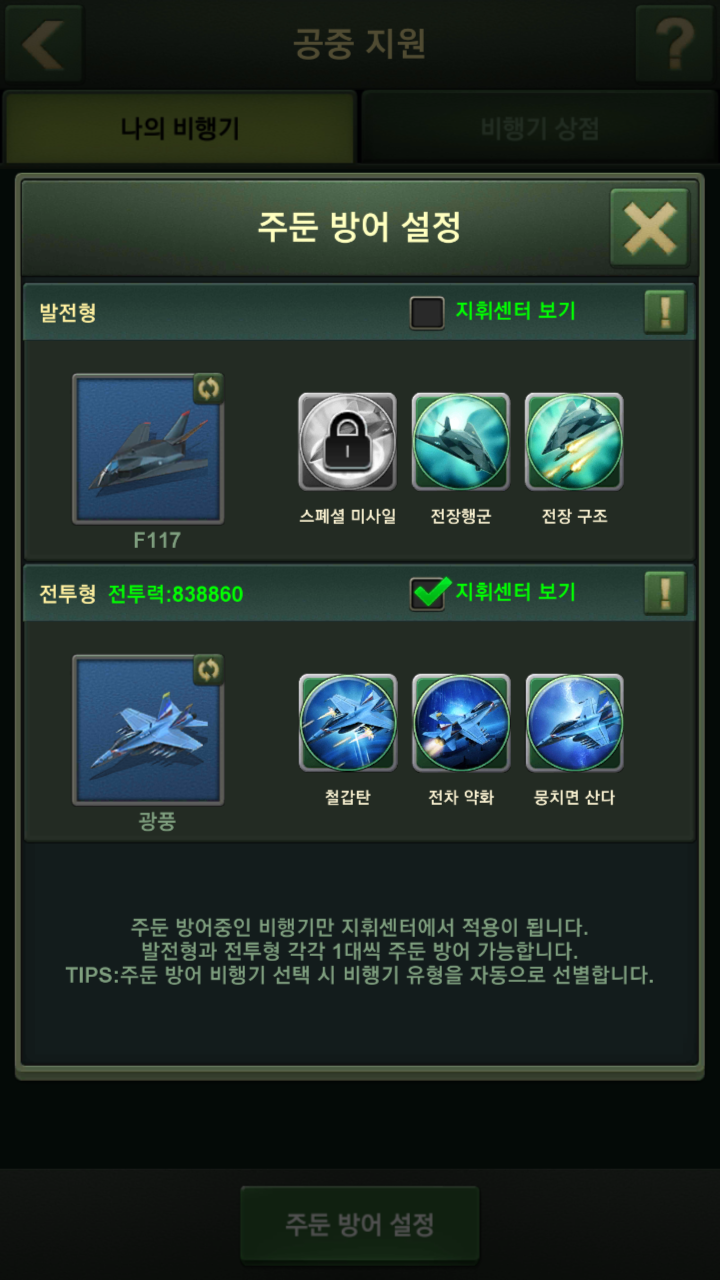The width and height of the screenshot is (720, 1280).
Task: Switch to the 비행기 상점 tab
Action: [x=539, y=128]
